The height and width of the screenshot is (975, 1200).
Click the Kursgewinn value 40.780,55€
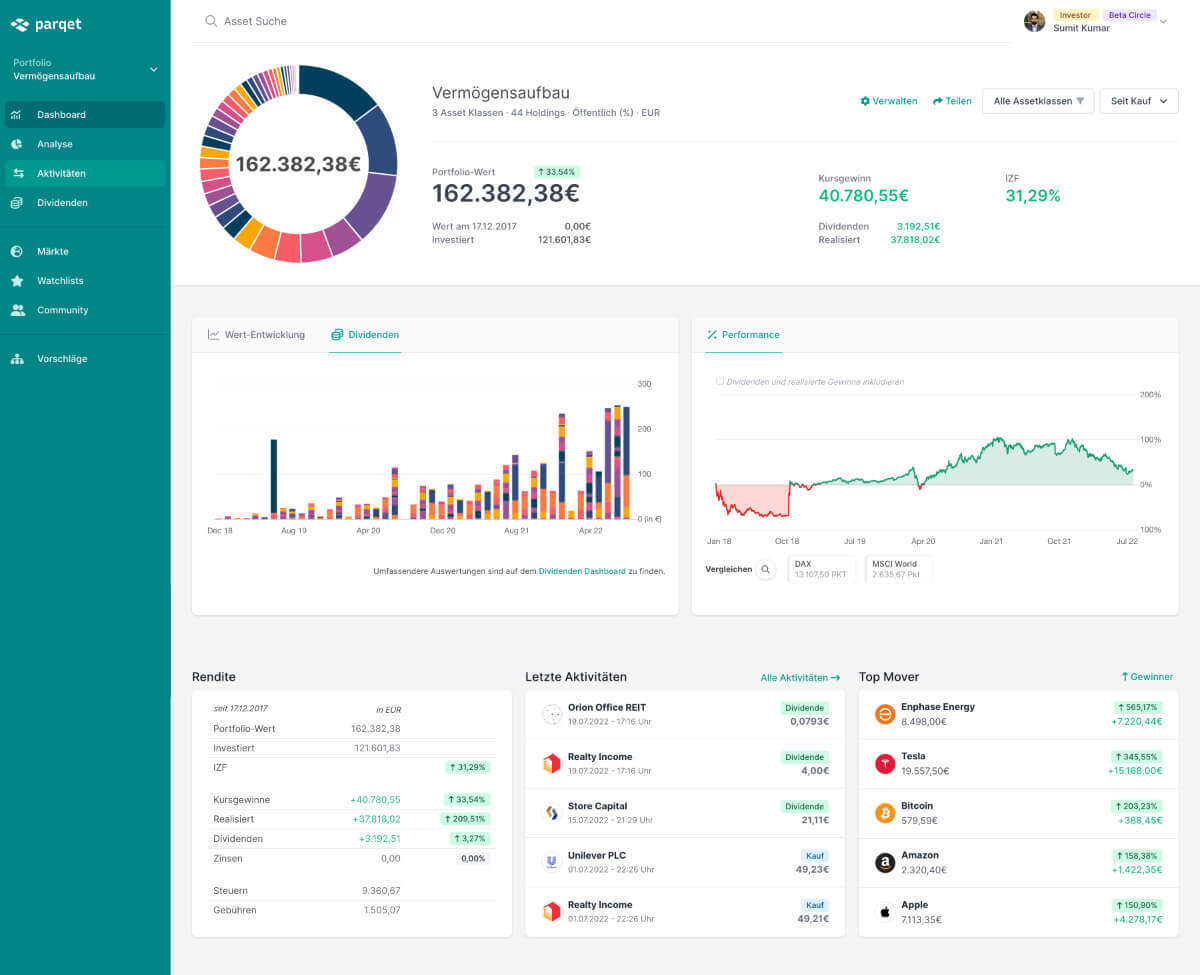(863, 196)
